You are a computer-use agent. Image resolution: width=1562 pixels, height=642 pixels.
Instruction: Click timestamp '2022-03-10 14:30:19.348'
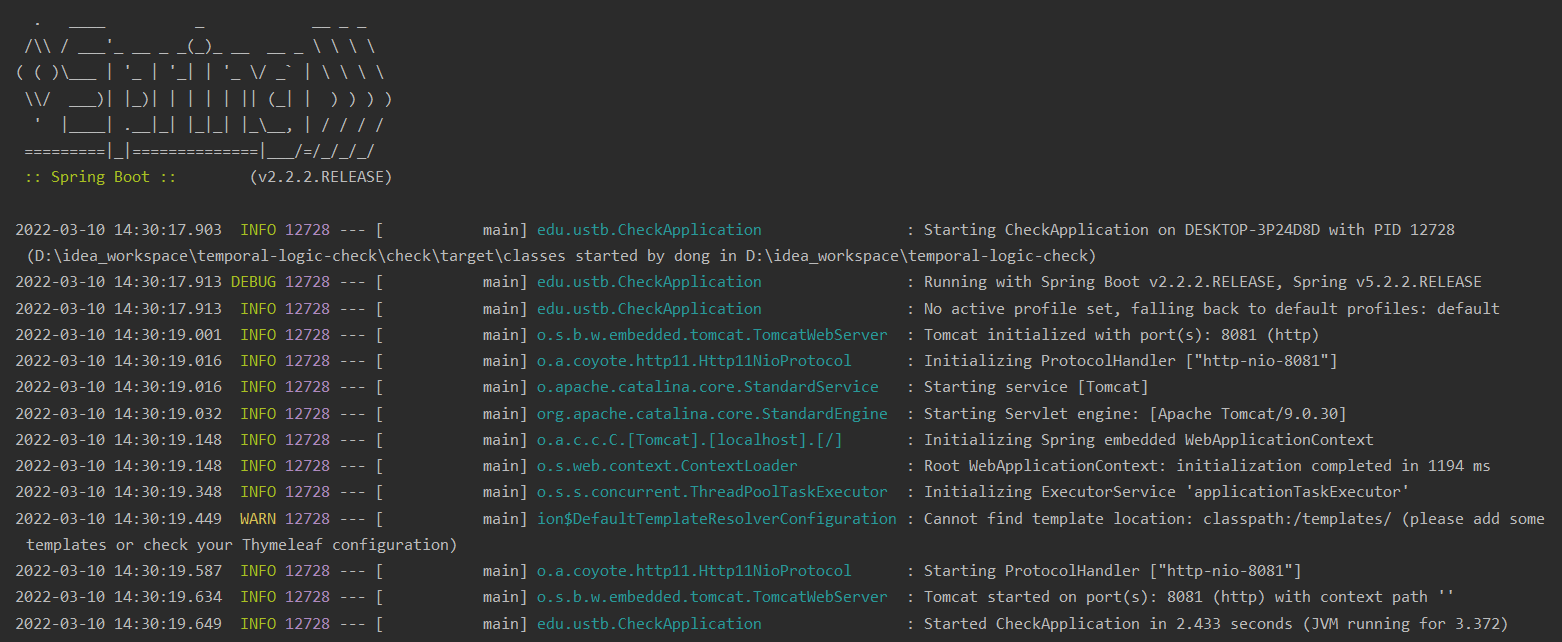pos(119,492)
